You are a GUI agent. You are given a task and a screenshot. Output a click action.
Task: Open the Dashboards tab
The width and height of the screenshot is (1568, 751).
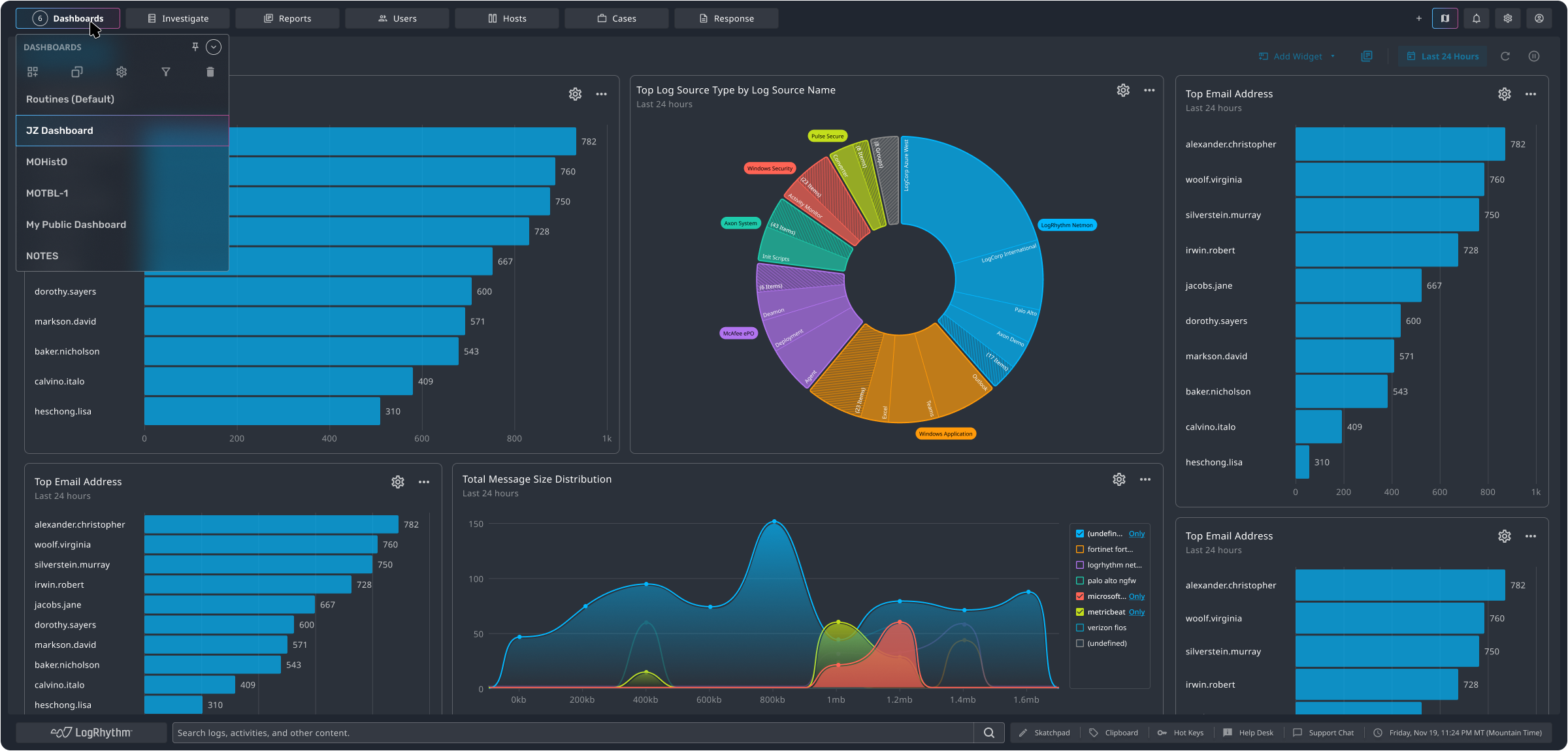[x=68, y=18]
